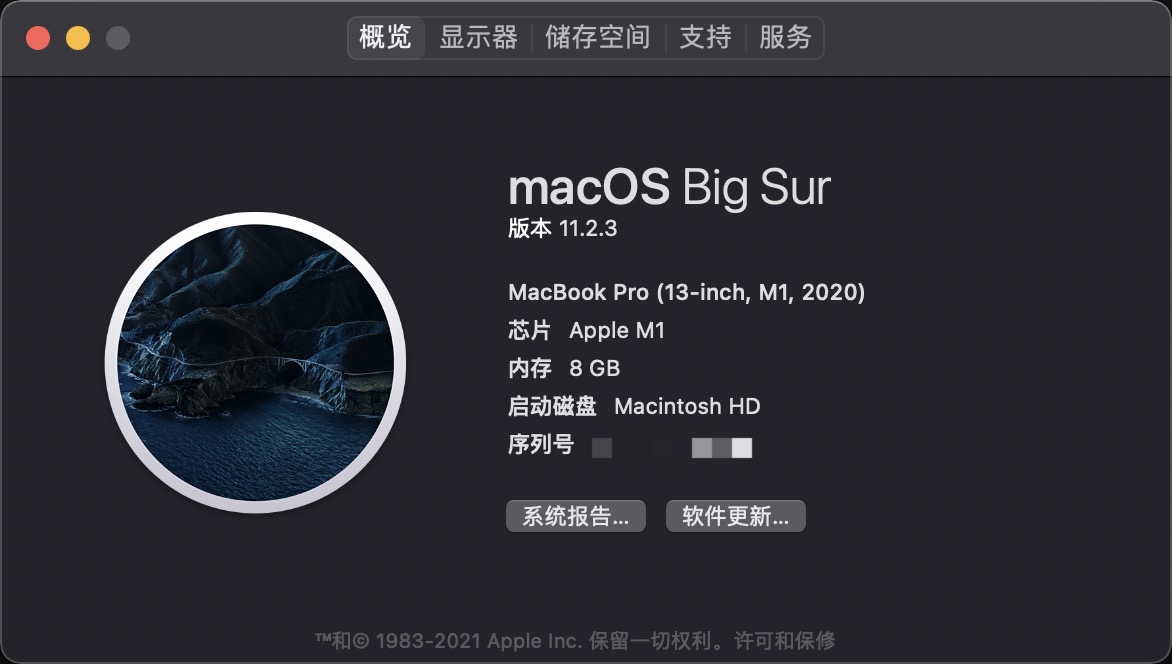Viewport: 1172px width, 664px height.
Task: Click the macOS Big Sur title text
Action: click(x=670, y=187)
